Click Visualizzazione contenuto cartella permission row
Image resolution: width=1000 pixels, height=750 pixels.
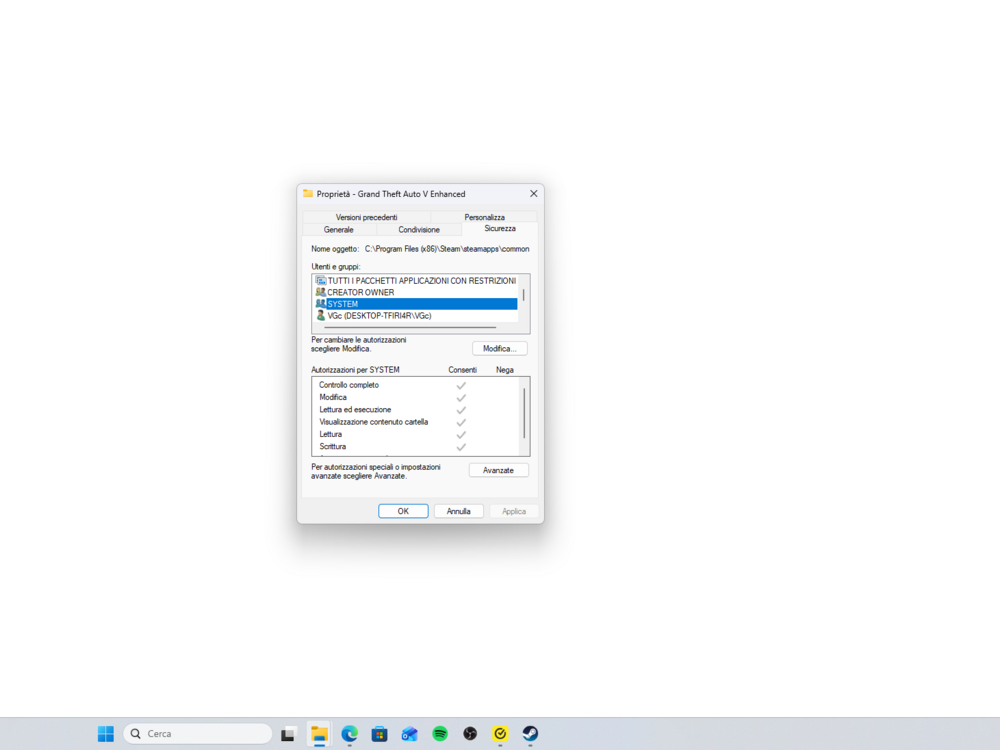[x=416, y=422]
